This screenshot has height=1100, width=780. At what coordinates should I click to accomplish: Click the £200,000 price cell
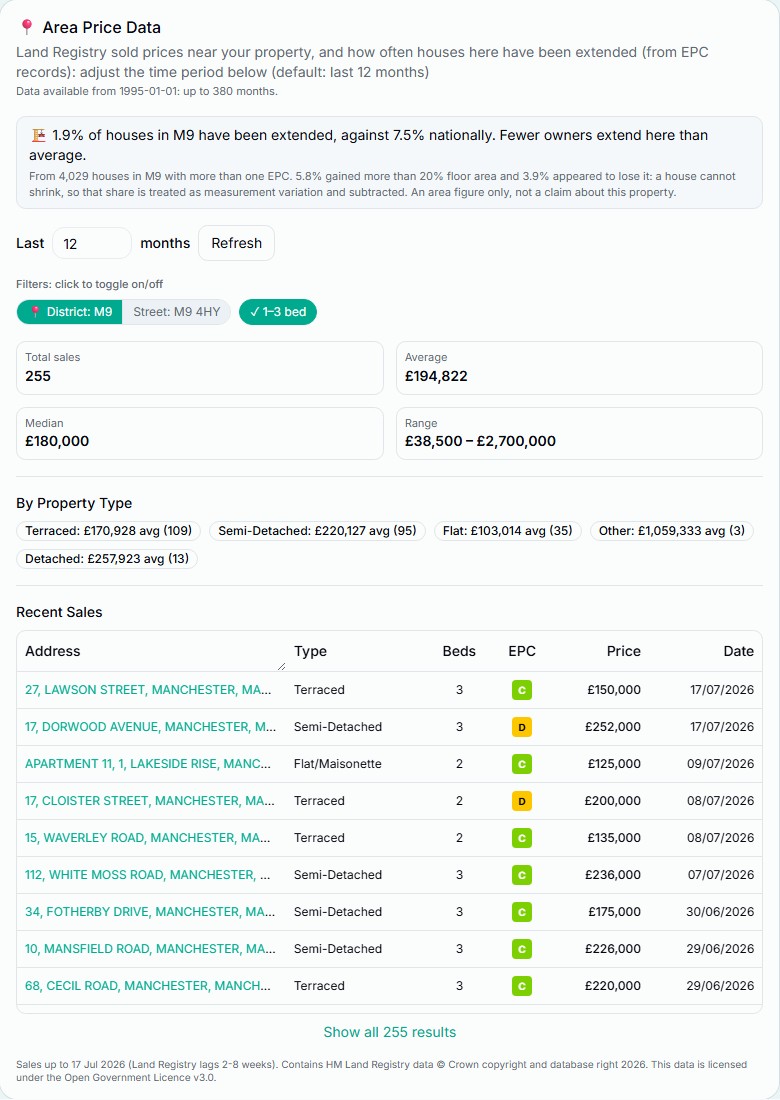[612, 801]
